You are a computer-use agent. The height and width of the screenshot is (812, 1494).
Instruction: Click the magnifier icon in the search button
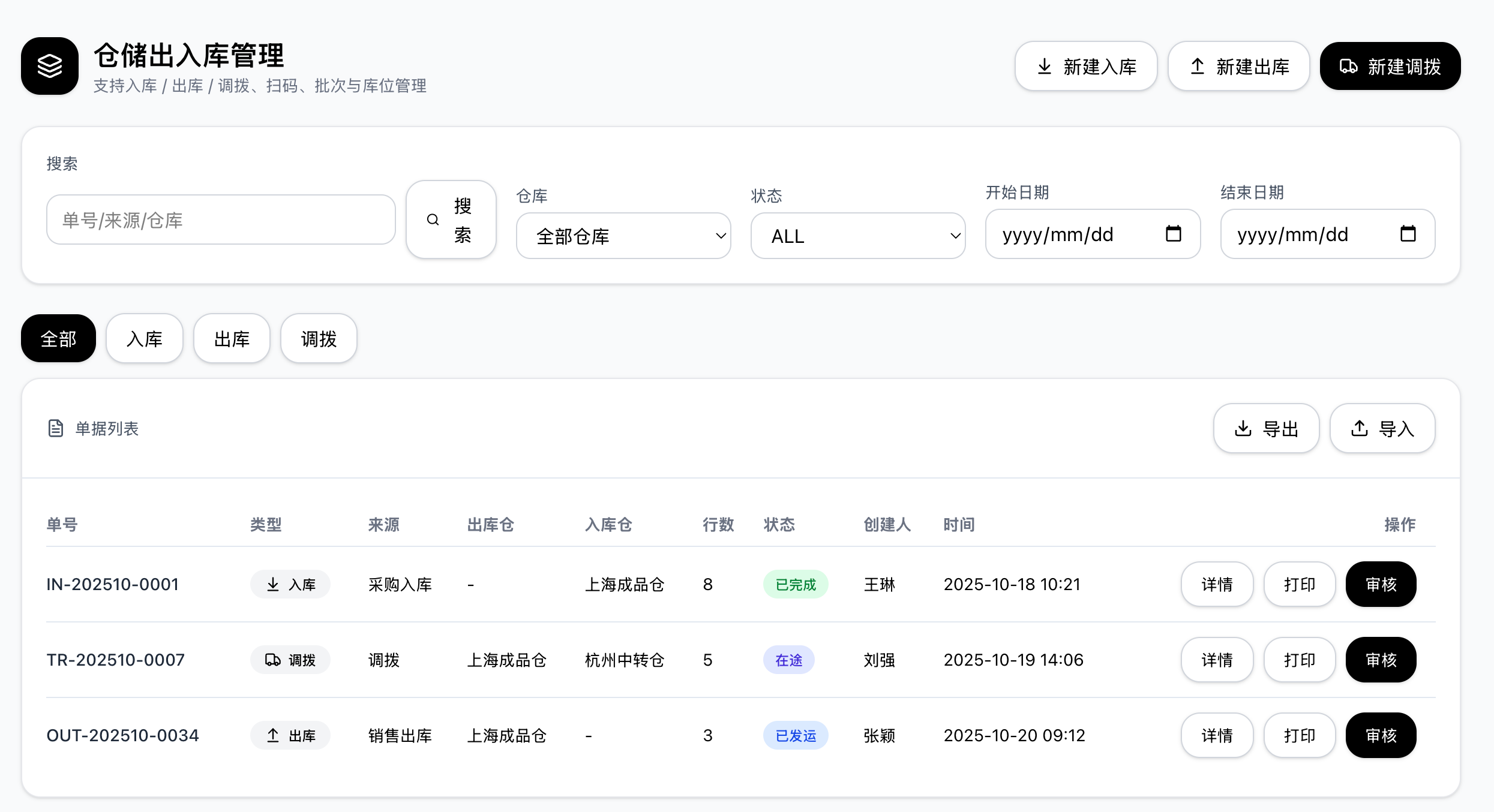pos(433,220)
